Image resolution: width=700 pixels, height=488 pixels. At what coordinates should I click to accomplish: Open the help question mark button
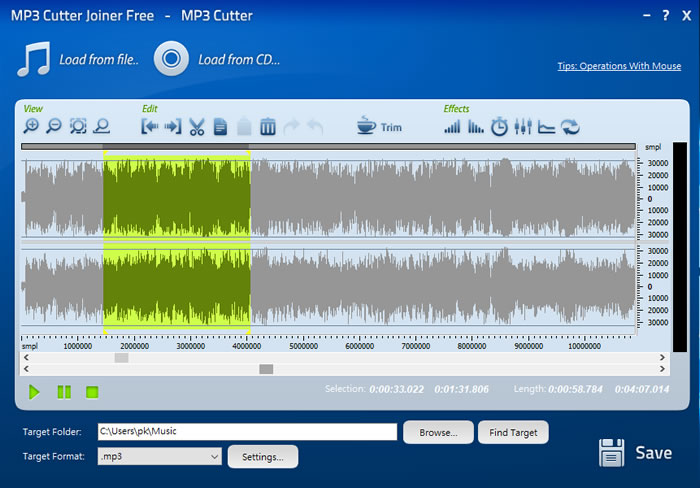tap(666, 16)
